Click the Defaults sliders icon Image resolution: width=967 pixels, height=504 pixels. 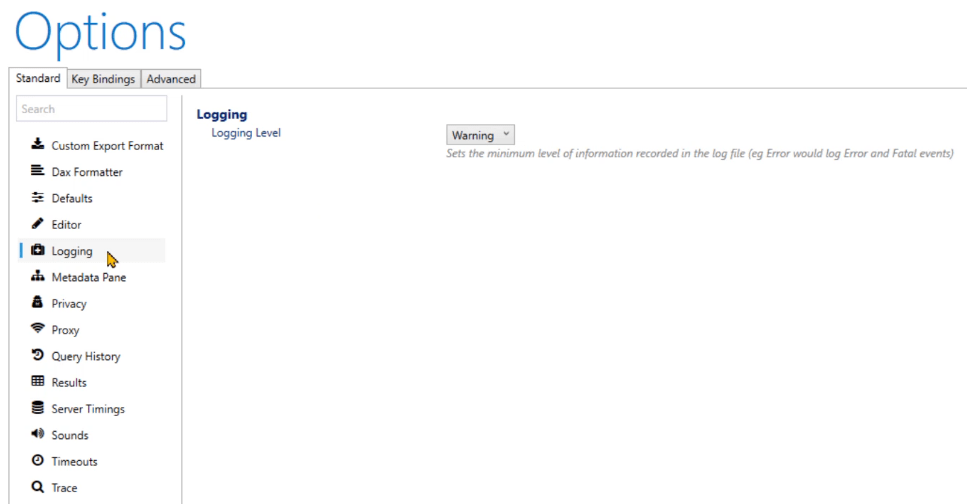click(x=38, y=197)
